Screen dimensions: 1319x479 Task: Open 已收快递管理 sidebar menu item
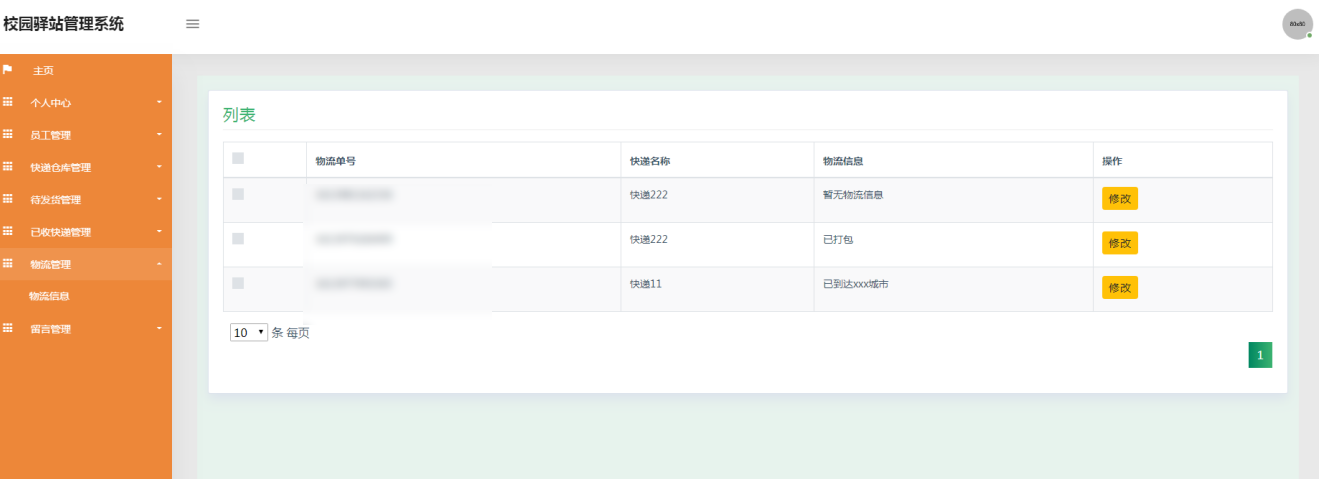pyautogui.click(x=61, y=232)
